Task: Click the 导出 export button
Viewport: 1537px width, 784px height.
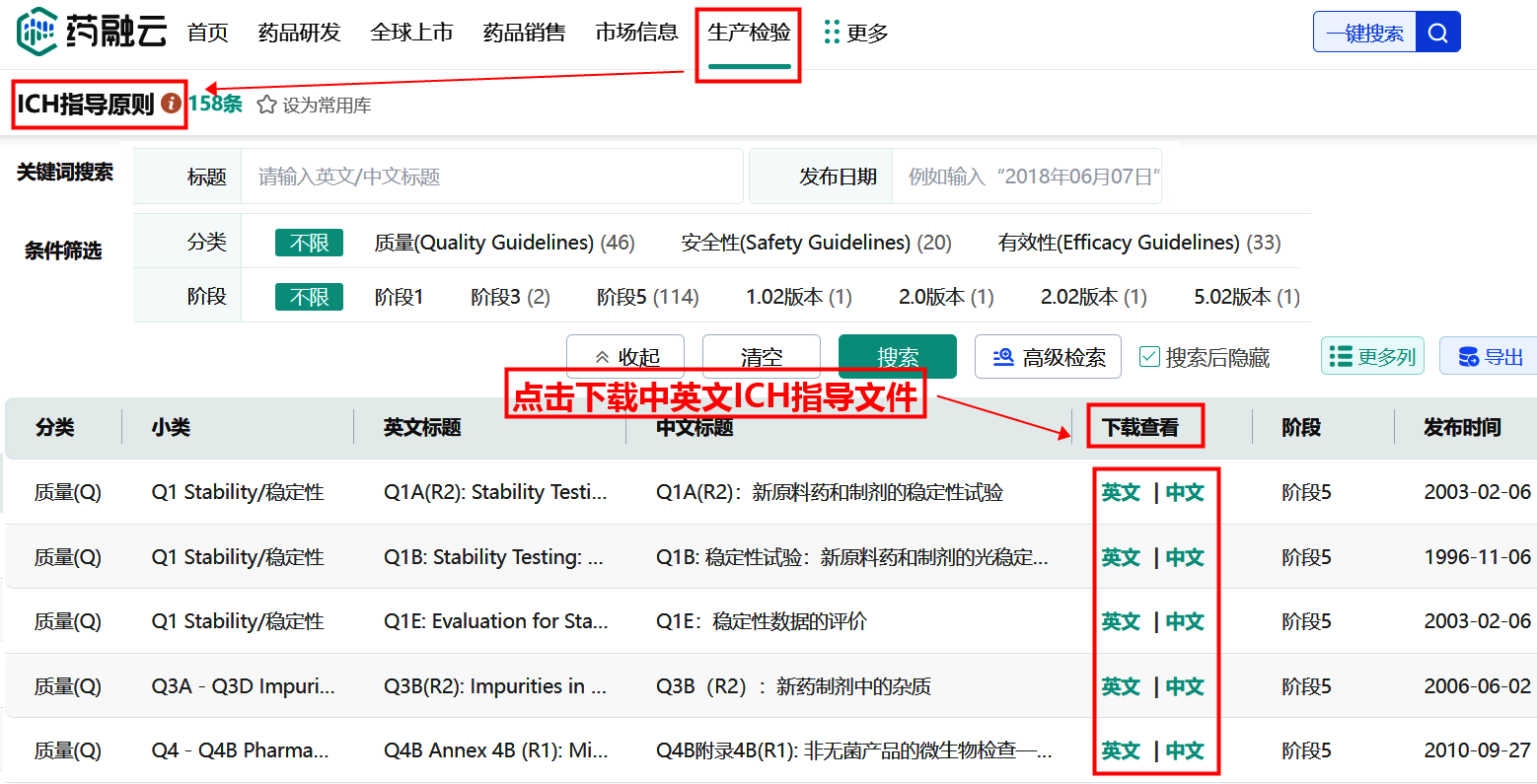Action: [1490, 356]
